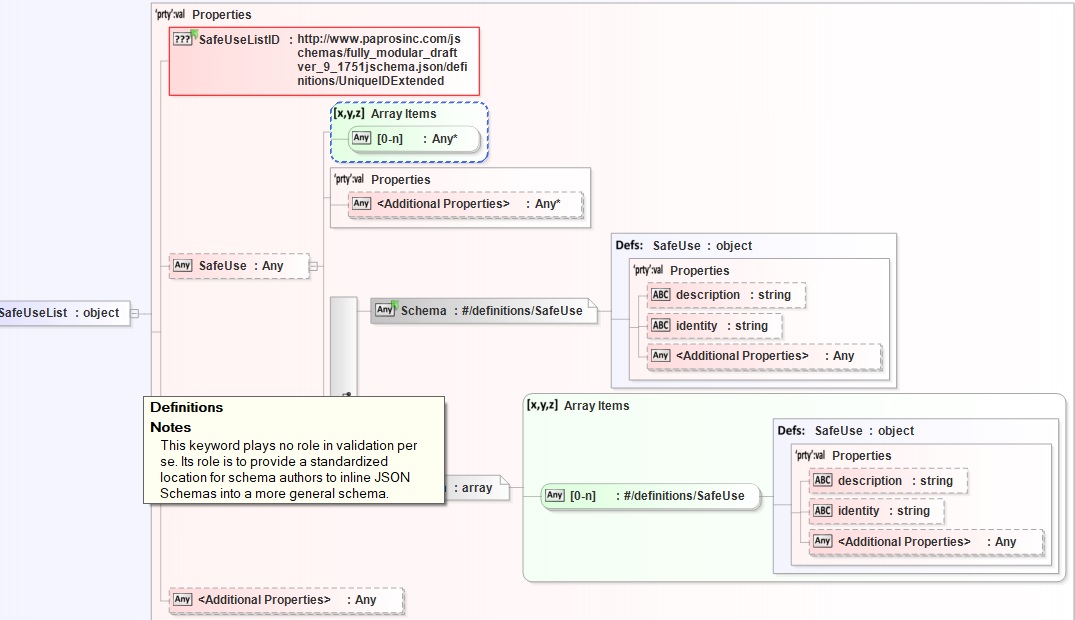The height and width of the screenshot is (620, 1075).
Task: Select the partially hidden array node
Action: (x=475, y=488)
